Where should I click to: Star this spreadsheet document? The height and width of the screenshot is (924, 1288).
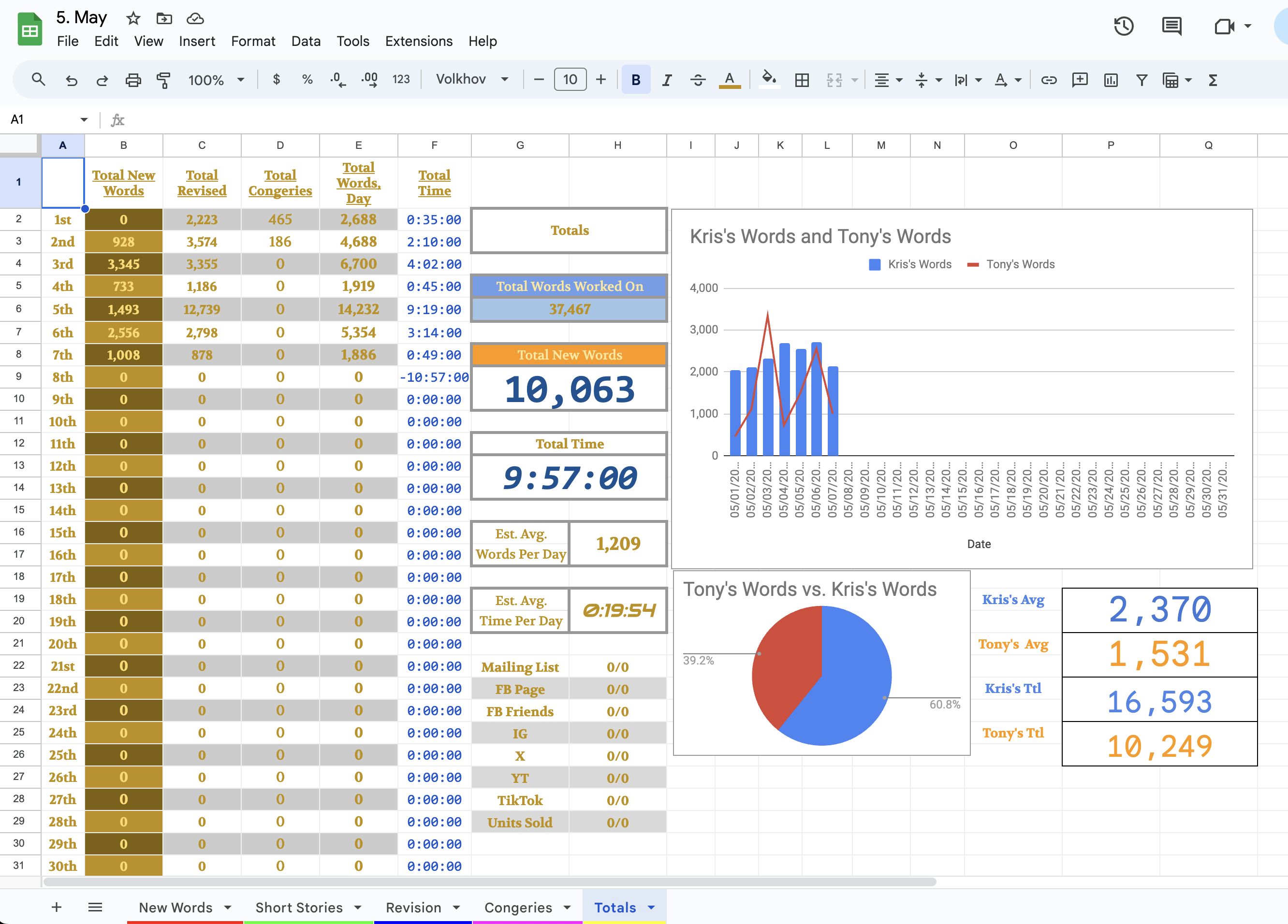tap(133, 19)
